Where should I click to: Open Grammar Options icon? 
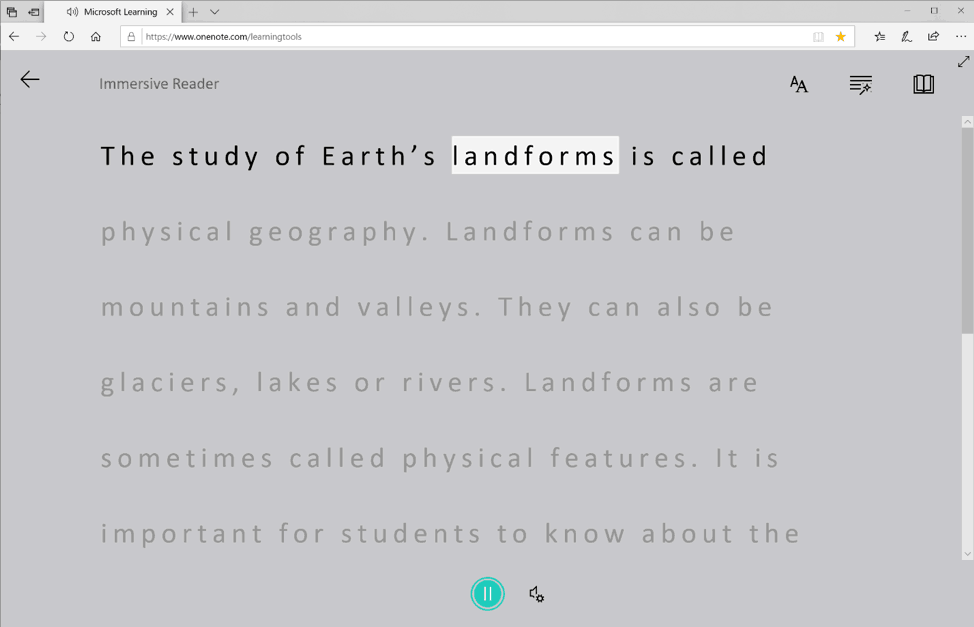(x=860, y=85)
